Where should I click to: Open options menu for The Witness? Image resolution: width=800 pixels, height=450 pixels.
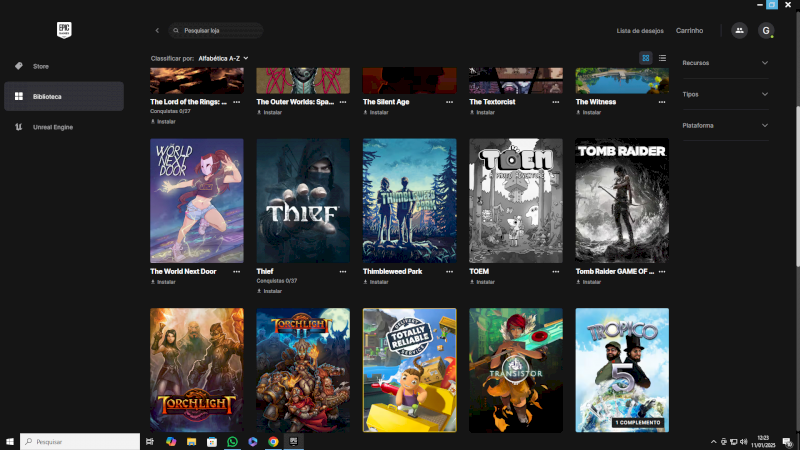pyautogui.click(x=662, y=102)
